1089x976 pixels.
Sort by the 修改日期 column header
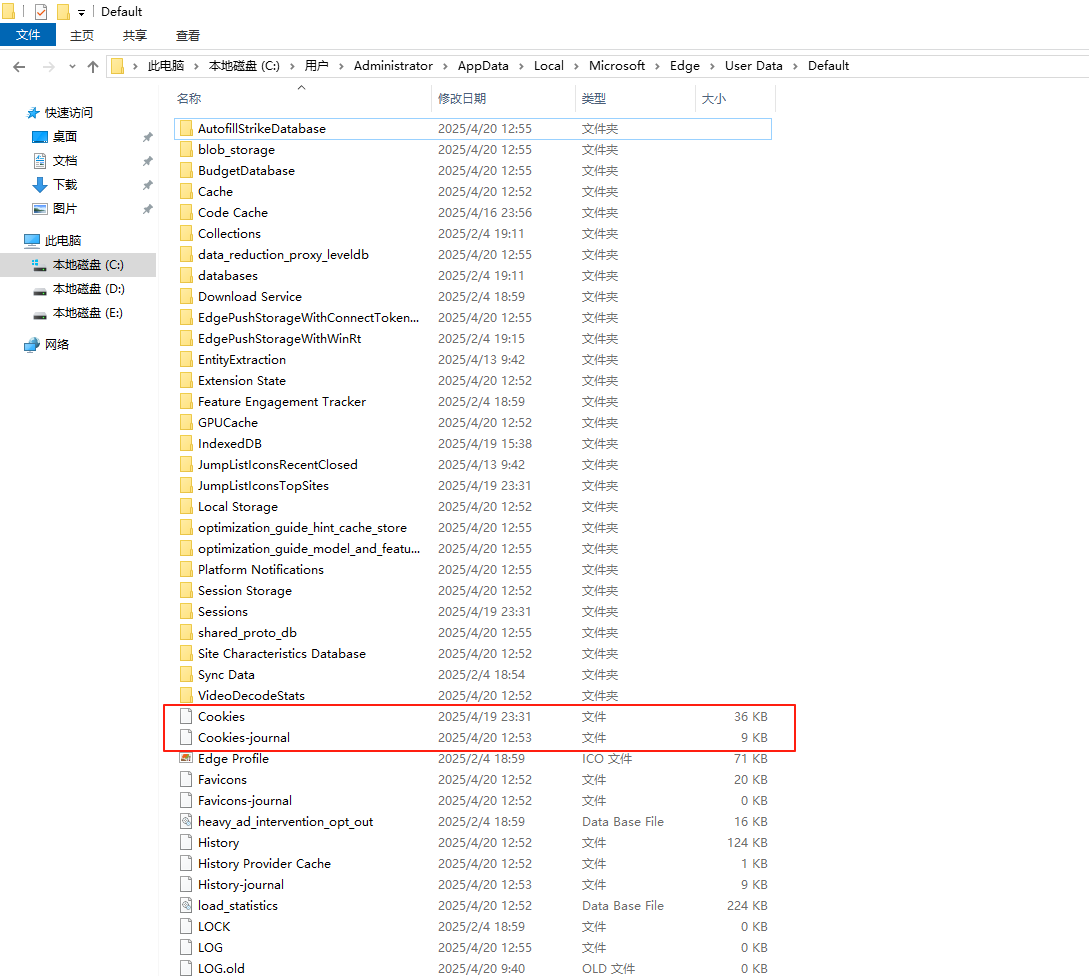(x=462, y=99)
